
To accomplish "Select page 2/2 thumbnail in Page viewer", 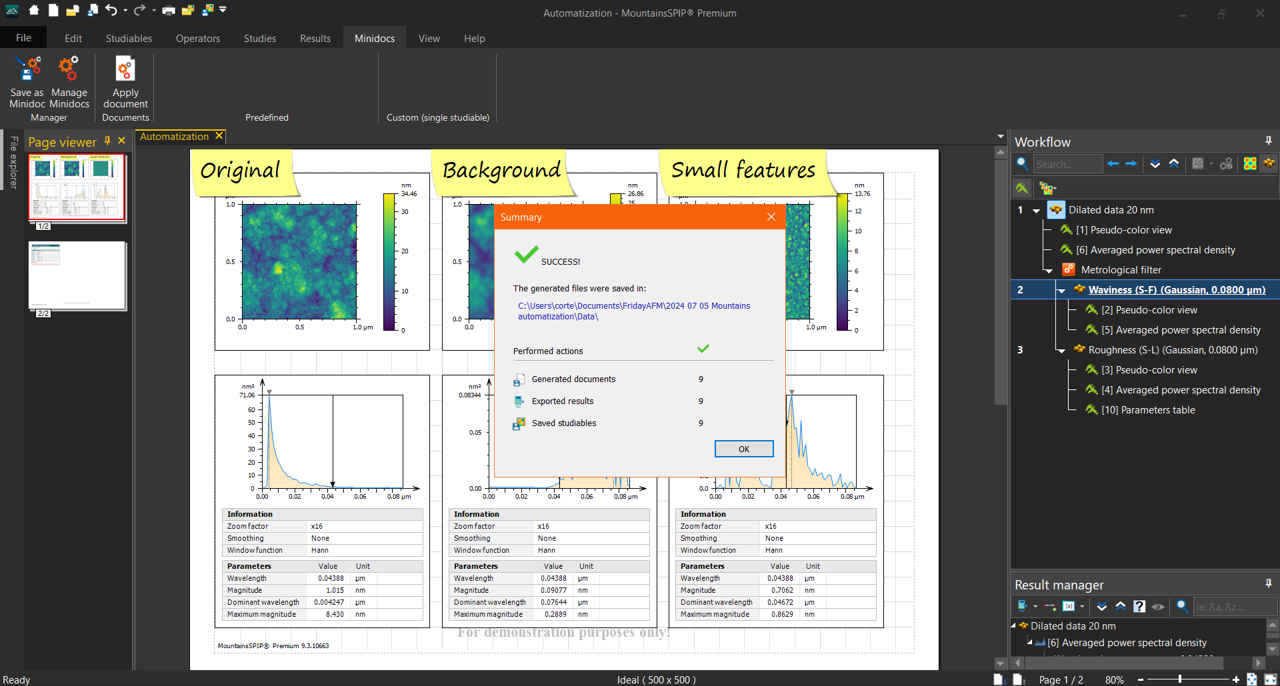I will tap(77, 275).
